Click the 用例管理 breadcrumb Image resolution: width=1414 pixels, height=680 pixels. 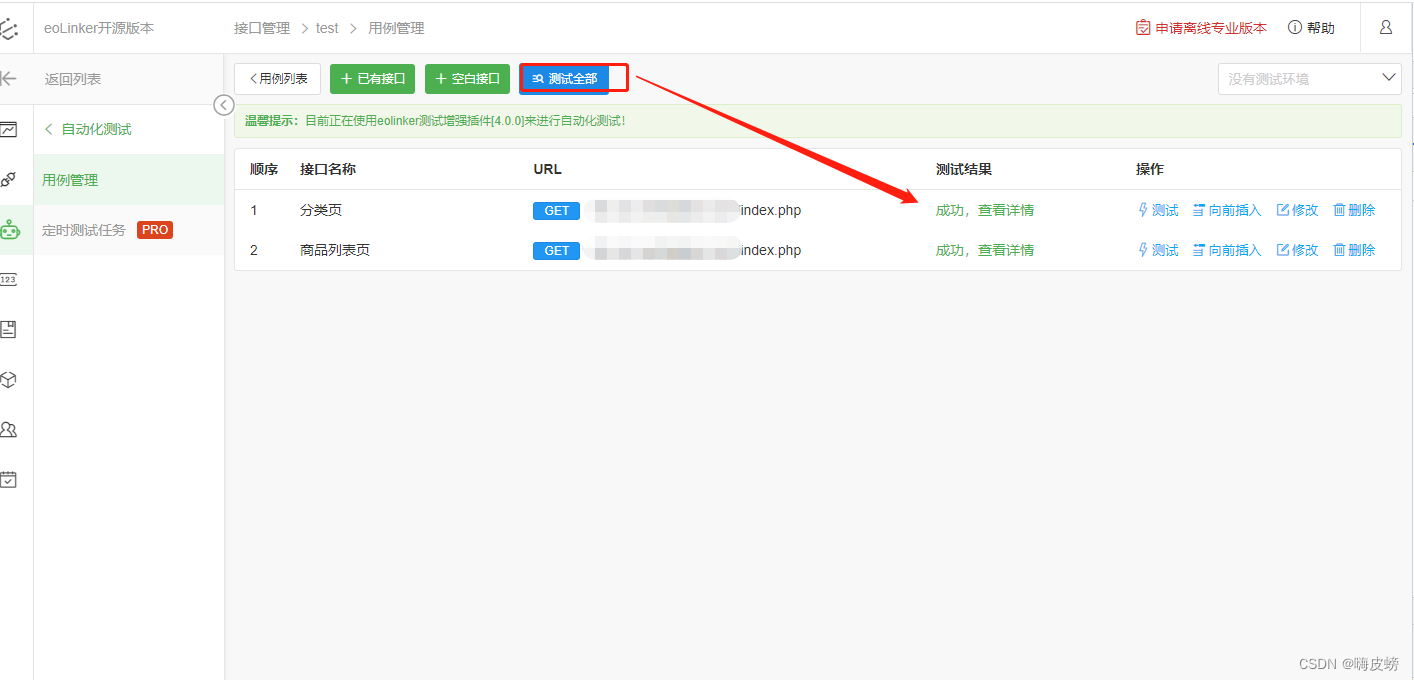(x=396, y=28)
